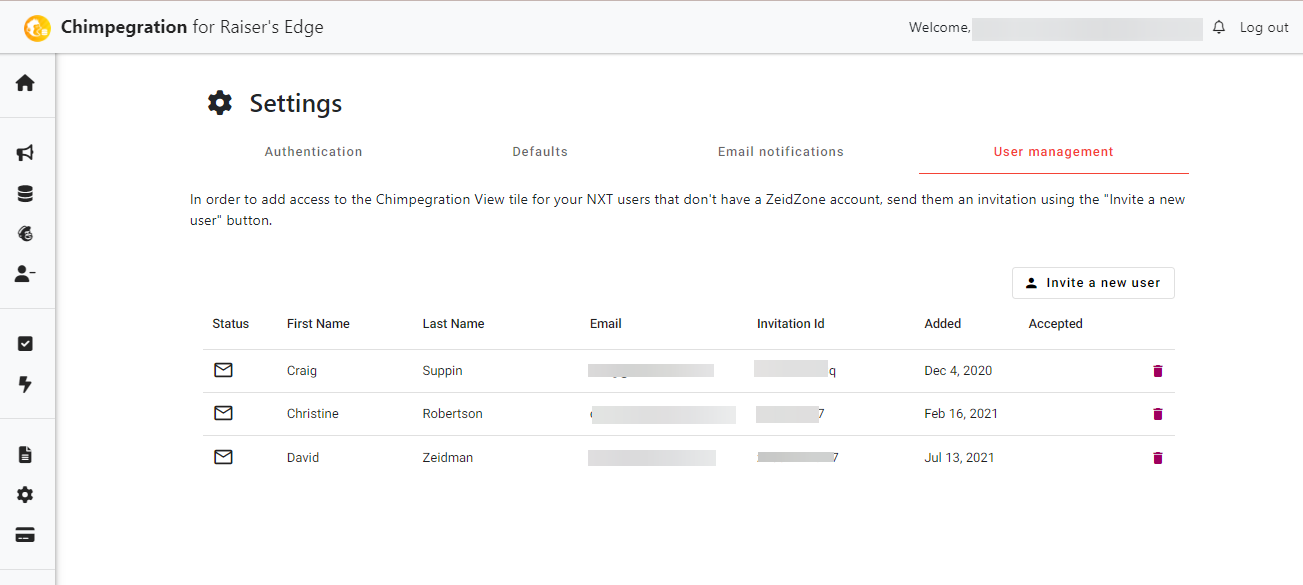Screen dimensions: 1303x585
Task: Delete David Zeidman's invitation
Action: 1158,458
